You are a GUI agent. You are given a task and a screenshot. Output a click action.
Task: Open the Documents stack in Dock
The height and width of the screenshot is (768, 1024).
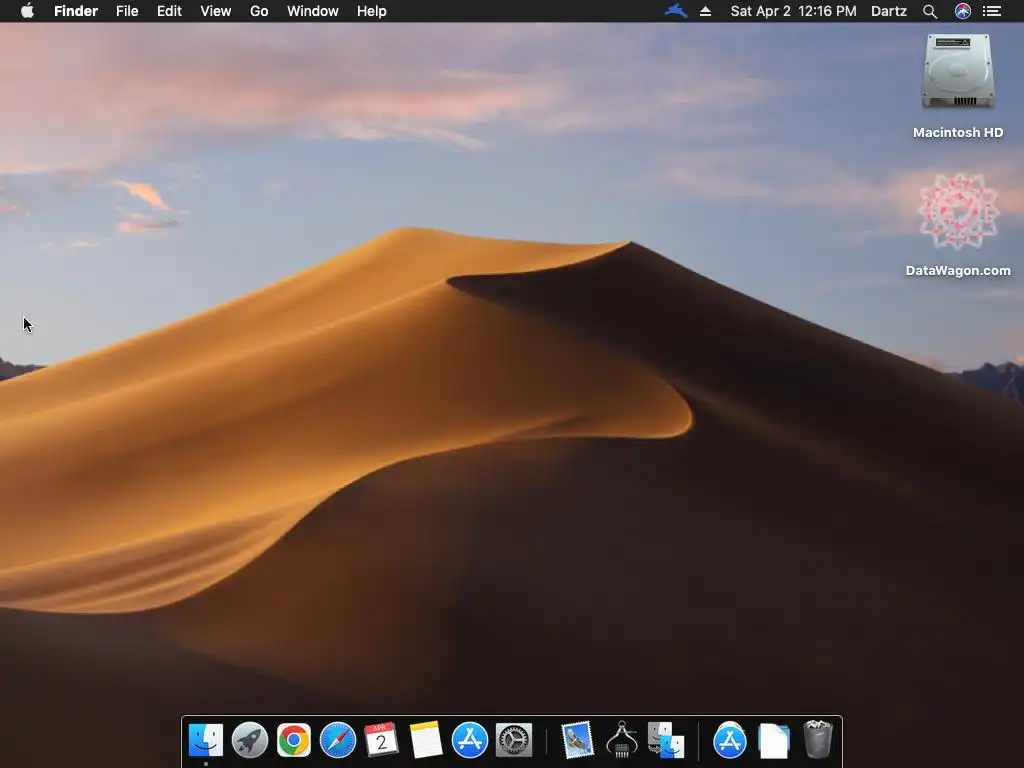[774, 741]
